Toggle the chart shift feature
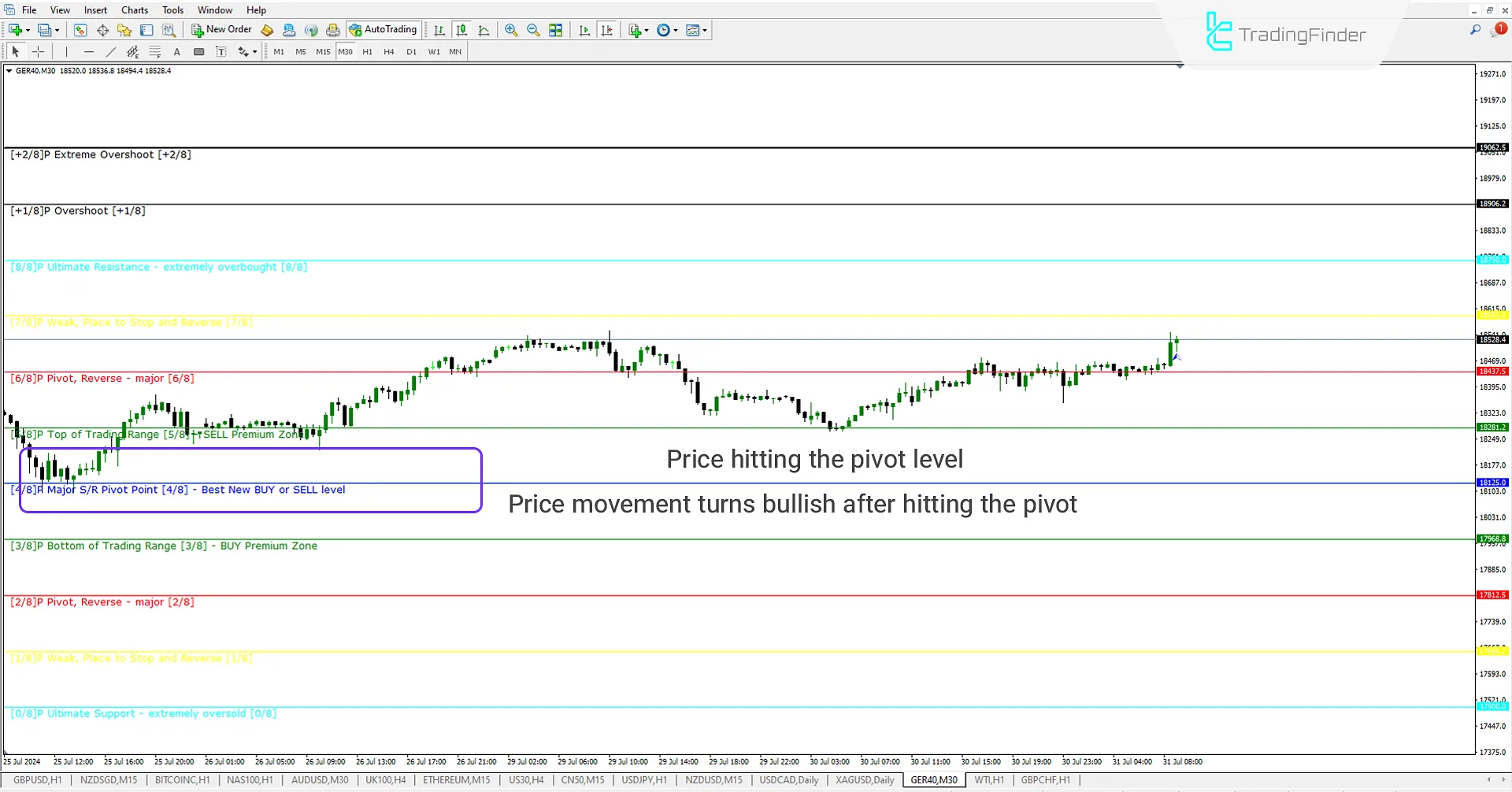 pos(607,30)
